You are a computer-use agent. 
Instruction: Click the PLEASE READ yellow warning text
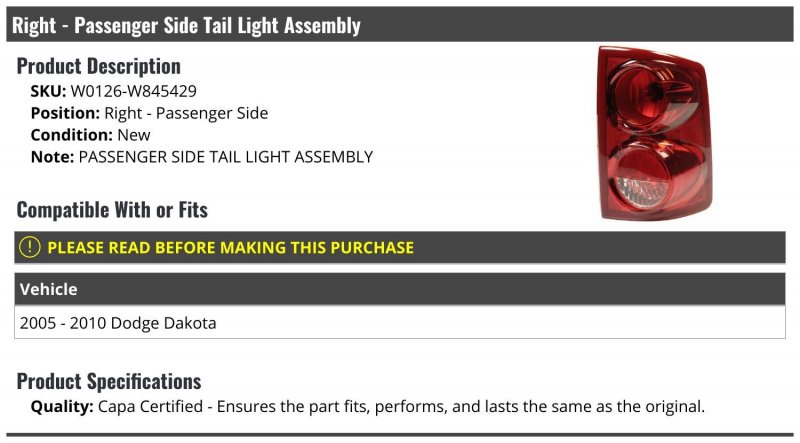pyautogui.click(x=230, y=248)
